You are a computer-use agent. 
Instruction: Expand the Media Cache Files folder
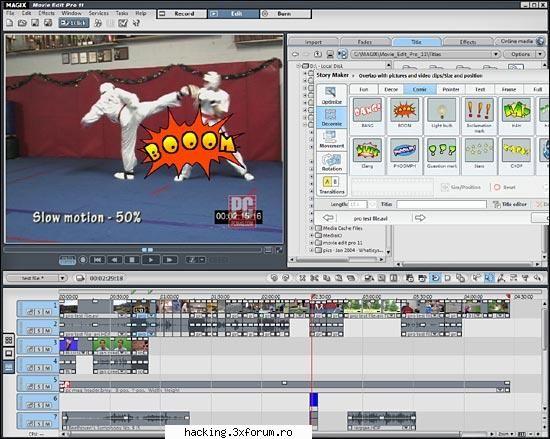coord(311,228)
